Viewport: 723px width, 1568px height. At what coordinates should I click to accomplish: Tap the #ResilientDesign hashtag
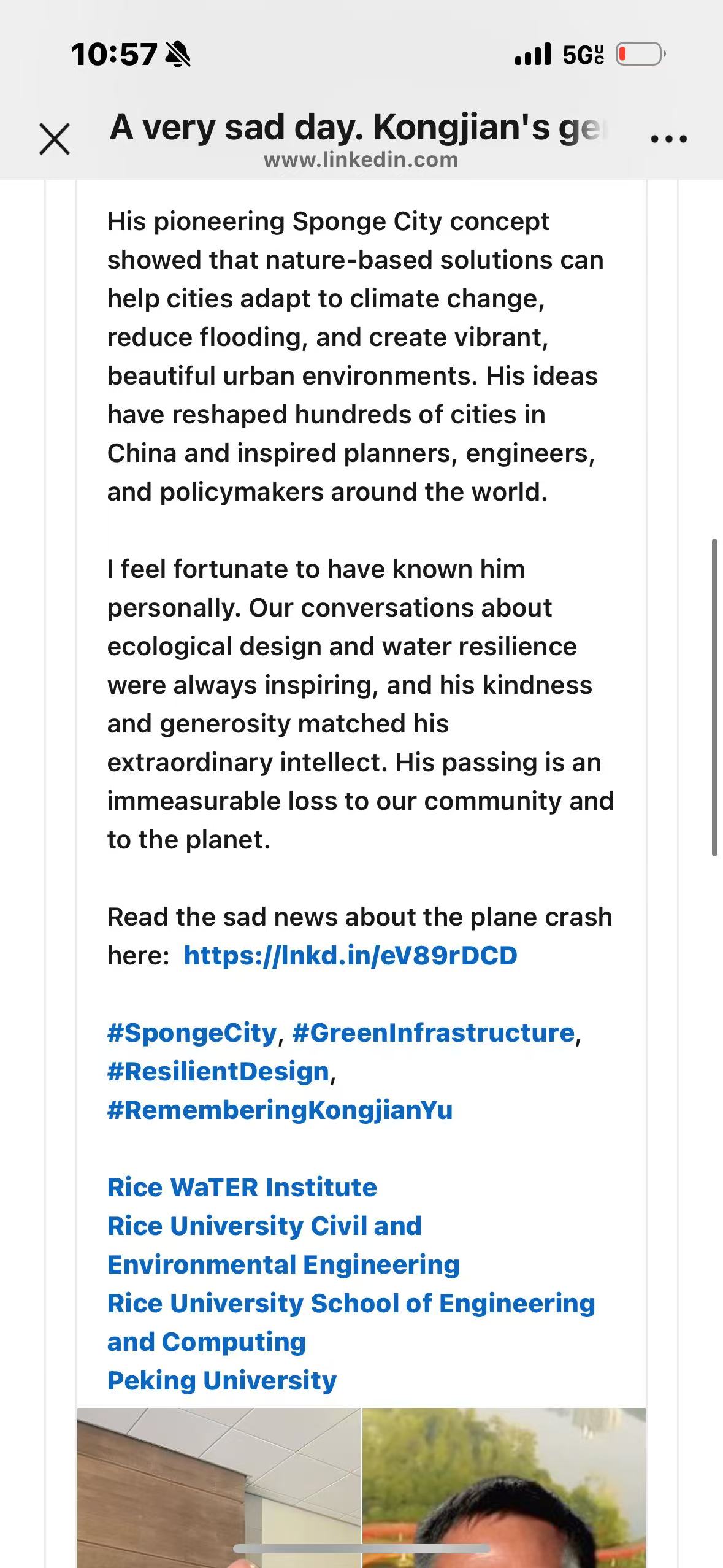coord(218,1072)
